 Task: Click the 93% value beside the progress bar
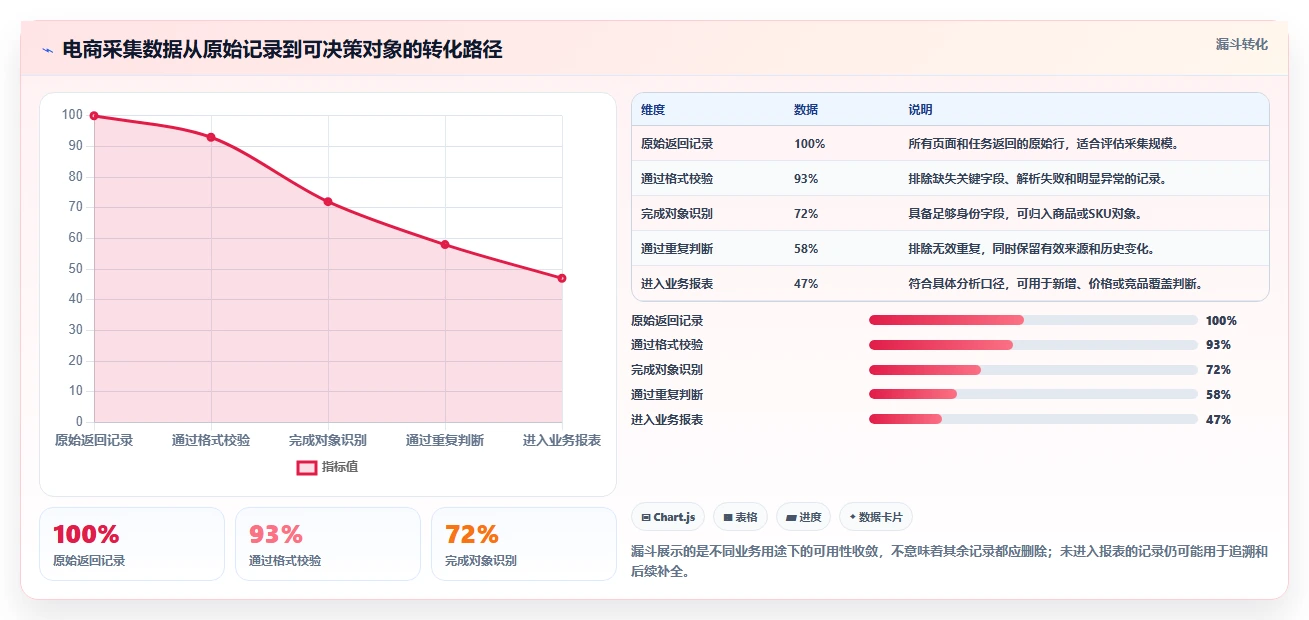click(x=1218, y=345)
